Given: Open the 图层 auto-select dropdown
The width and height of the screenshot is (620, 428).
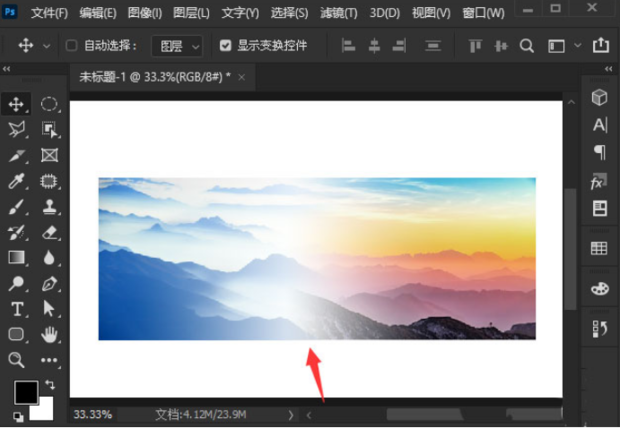Looking at the screenshot, I should [177, 46].
